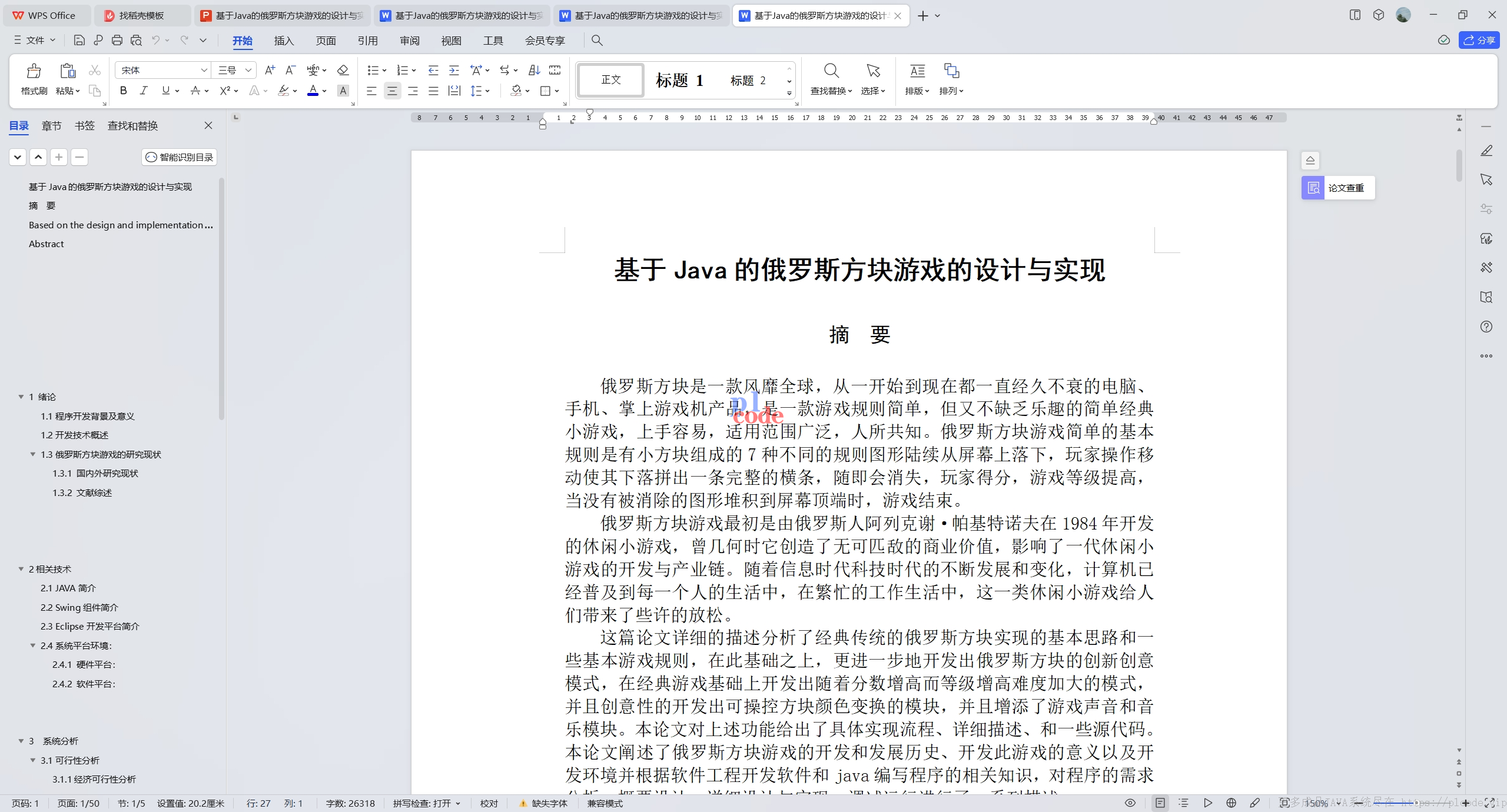Click the Cut scissors icon

pos(95,71)
